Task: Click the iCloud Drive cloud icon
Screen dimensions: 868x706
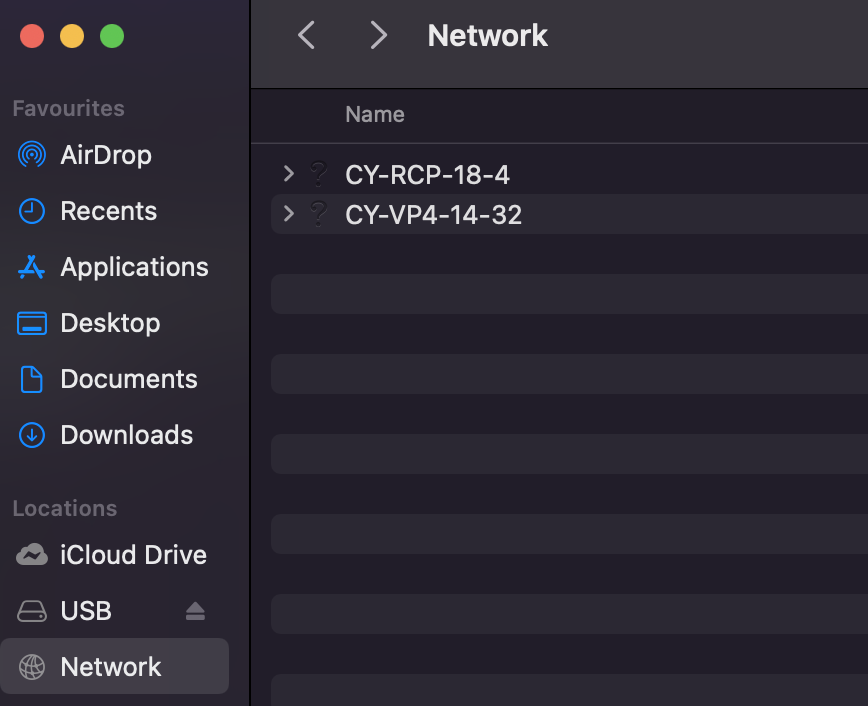Action: tap(32, 555)
